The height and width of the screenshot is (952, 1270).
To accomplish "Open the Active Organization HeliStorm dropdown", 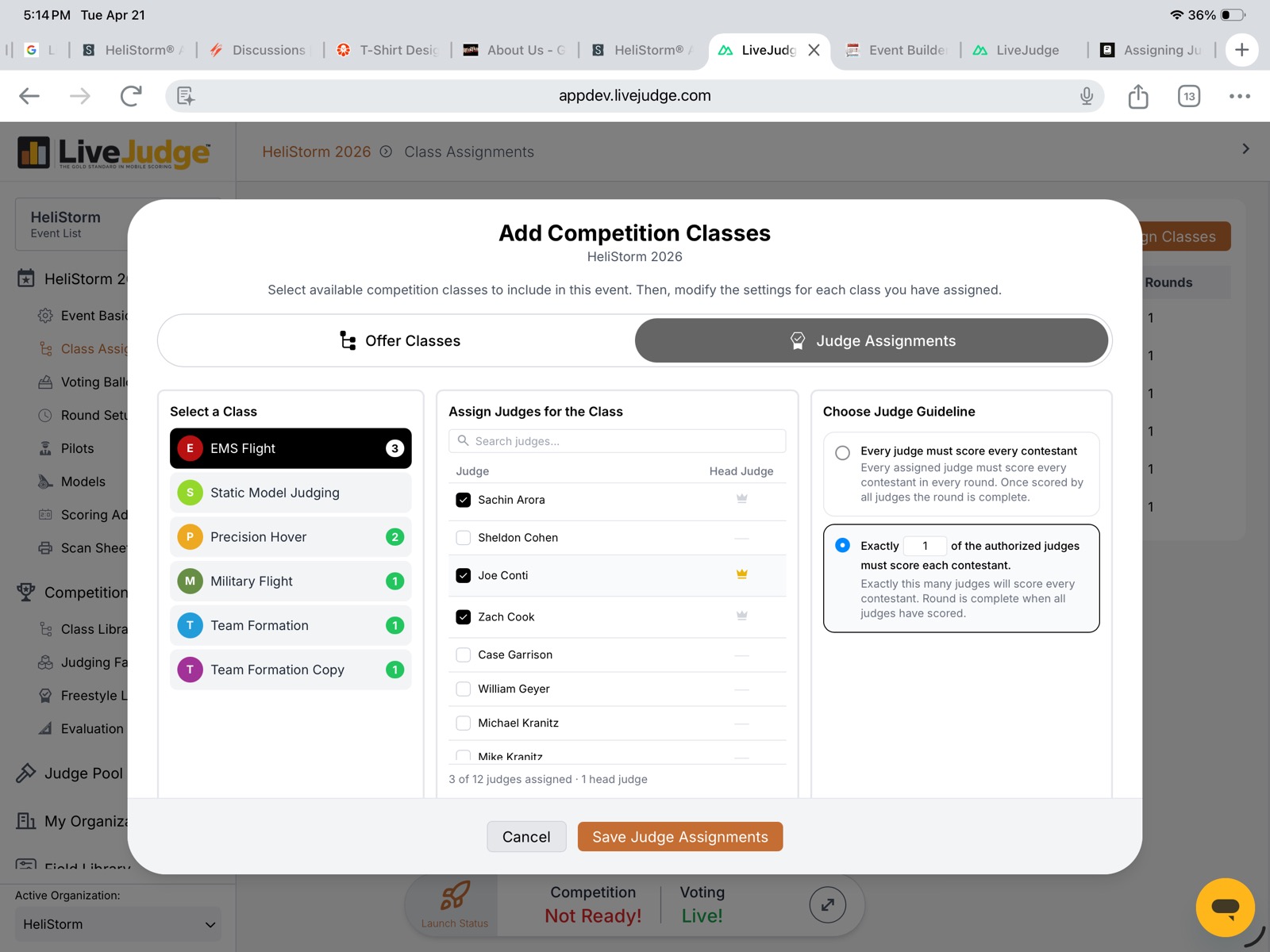I will tap(117, 924).
